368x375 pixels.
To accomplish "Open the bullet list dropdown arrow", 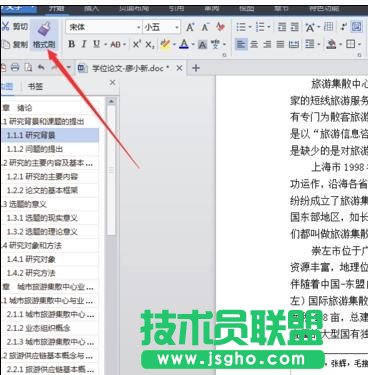I will [x=250, y=27].
